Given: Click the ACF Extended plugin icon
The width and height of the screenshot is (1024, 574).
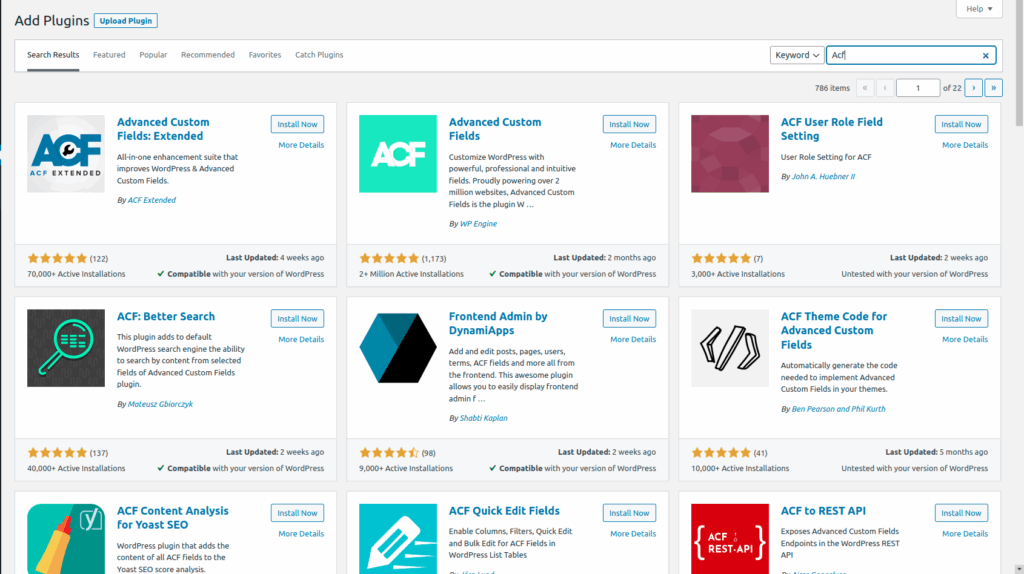Looking at the screenshot, I should pos(65,154).
